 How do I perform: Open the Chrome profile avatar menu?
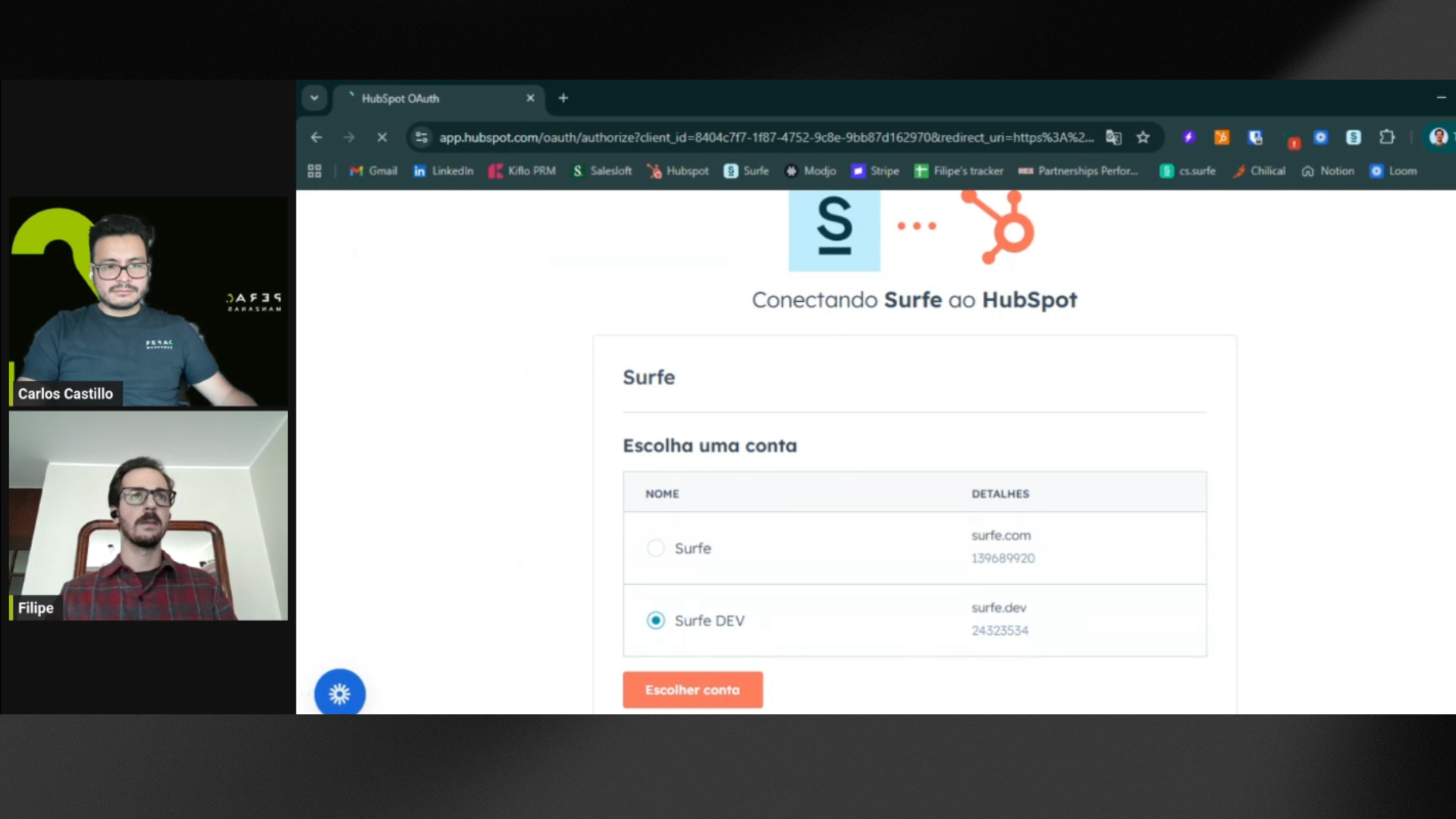(1438, 137)
